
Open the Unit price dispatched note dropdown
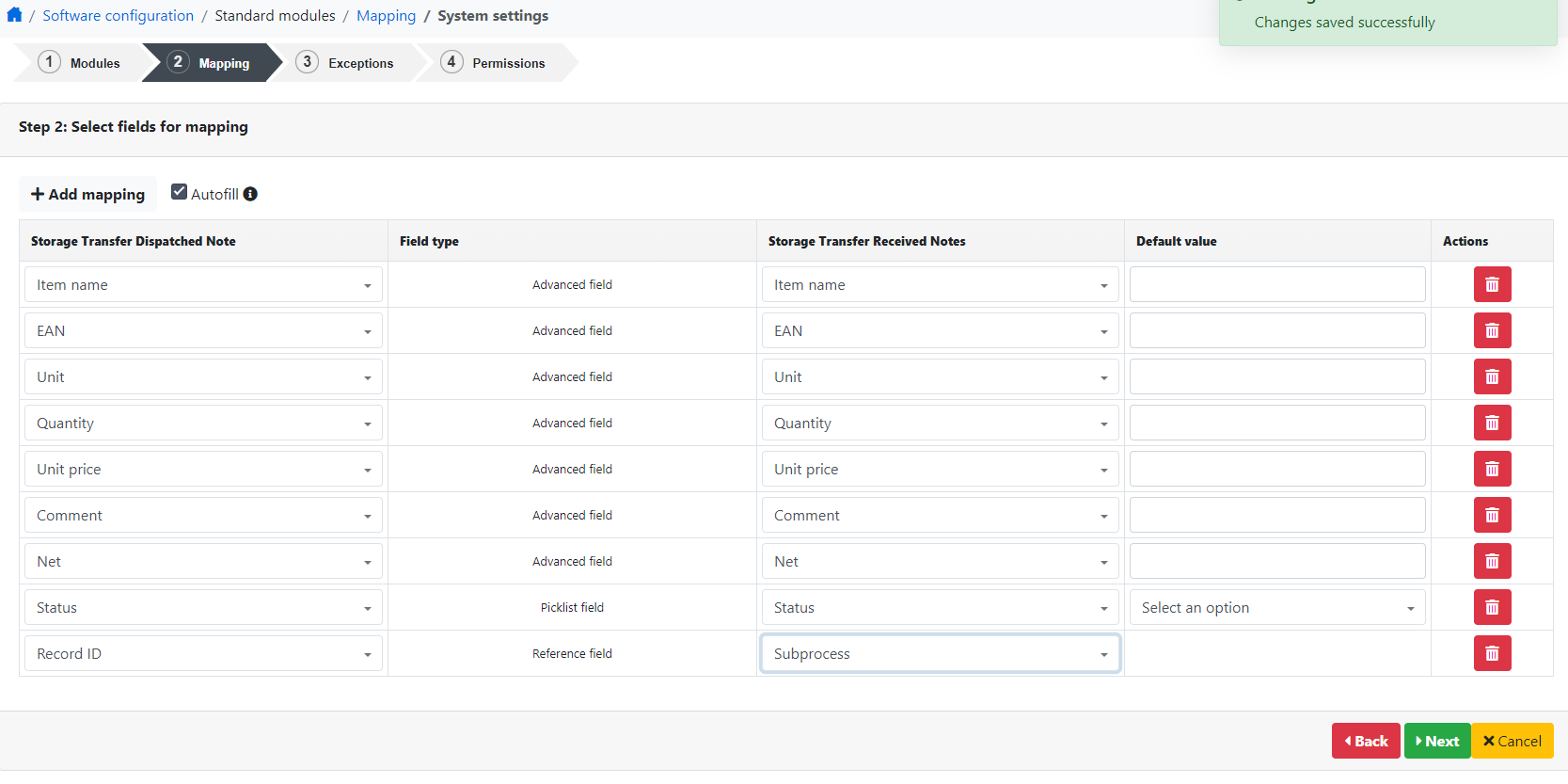coord(202,469)
